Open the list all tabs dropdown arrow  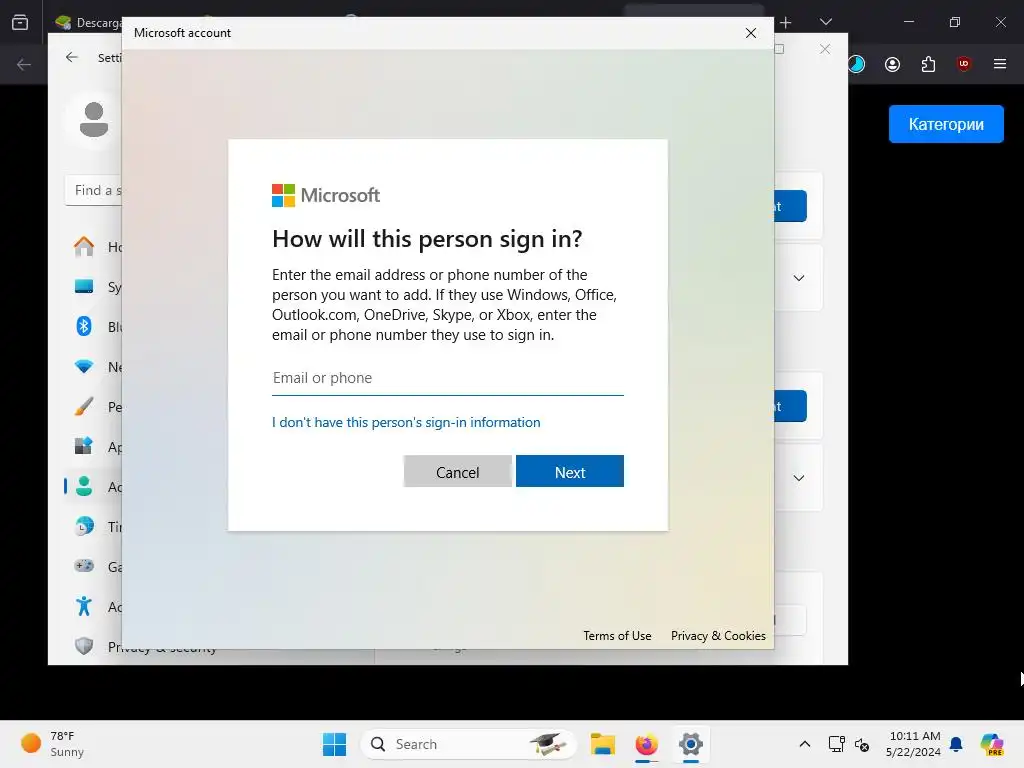pyautogui.click(x=825, y=22)
